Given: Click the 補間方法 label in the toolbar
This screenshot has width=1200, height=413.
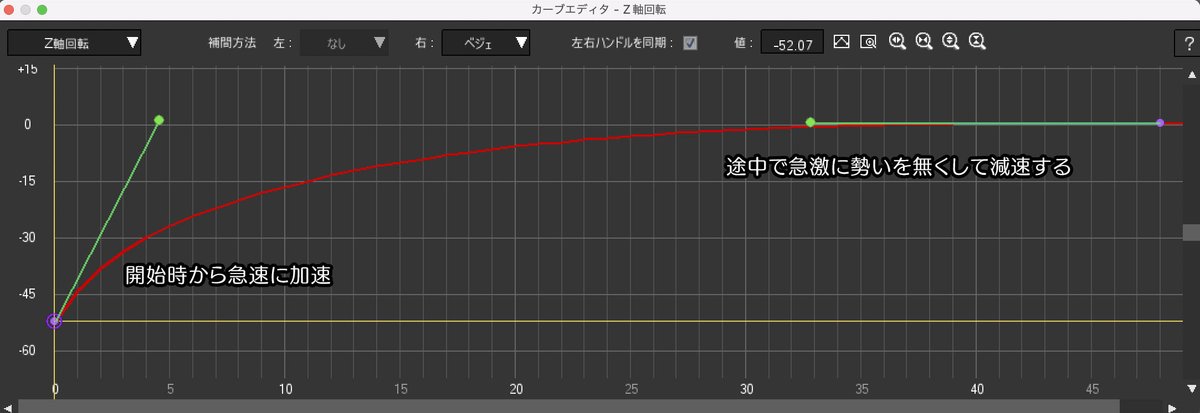Looking at the screenshot, I should [x=232, y=43].
